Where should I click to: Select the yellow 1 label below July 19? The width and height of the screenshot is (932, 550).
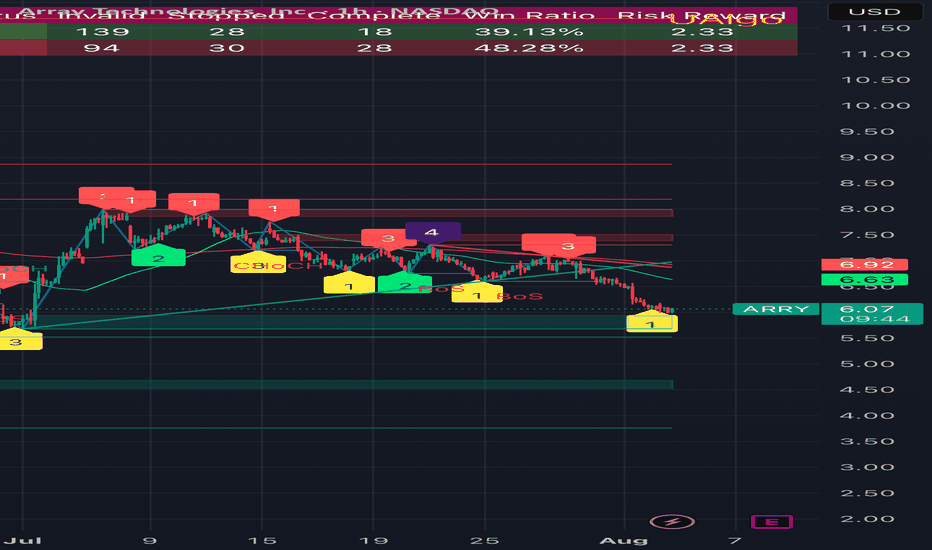pyautogui.click(x=349, y=285)
